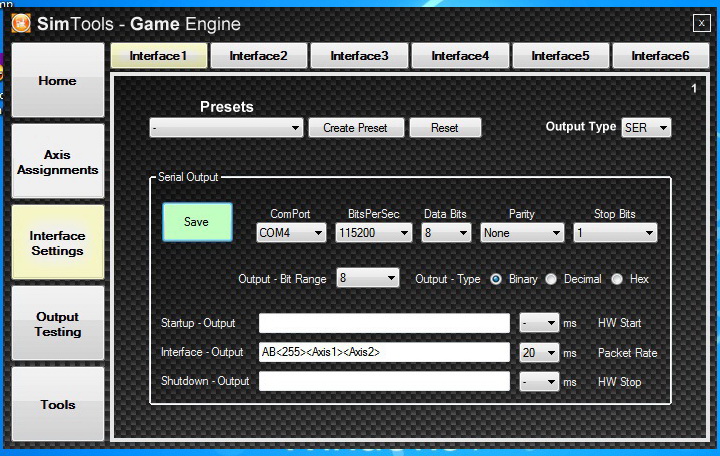Open the Output Type SER dropdown
Viewport: 720px width, 456px height.
click(646, 128)
